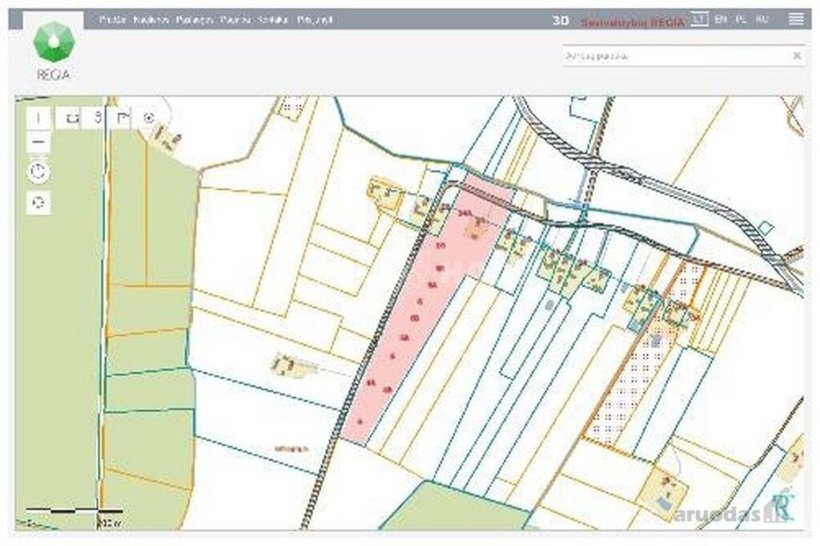Click the bottom circular locate button in left toolbar

pos(38,202)
